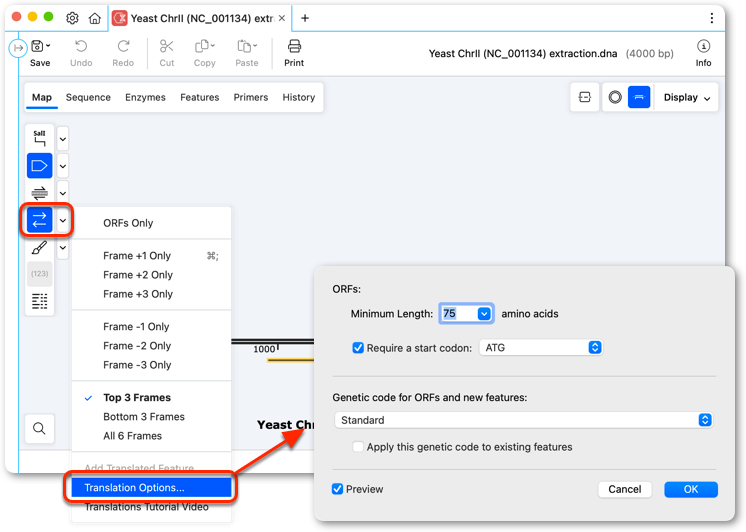Open Translation Options menu item

point(151,488)
